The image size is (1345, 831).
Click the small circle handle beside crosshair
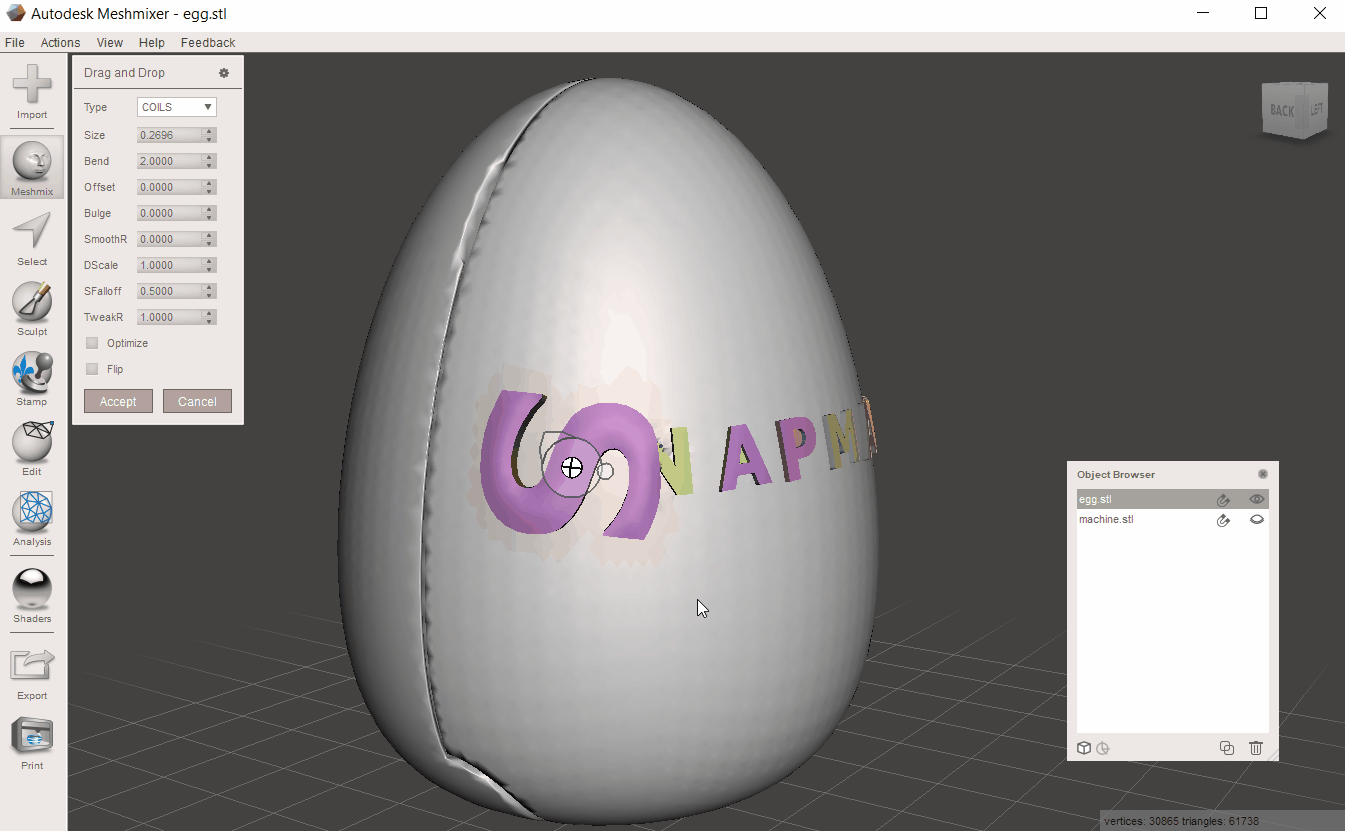[x=605, y=470]
